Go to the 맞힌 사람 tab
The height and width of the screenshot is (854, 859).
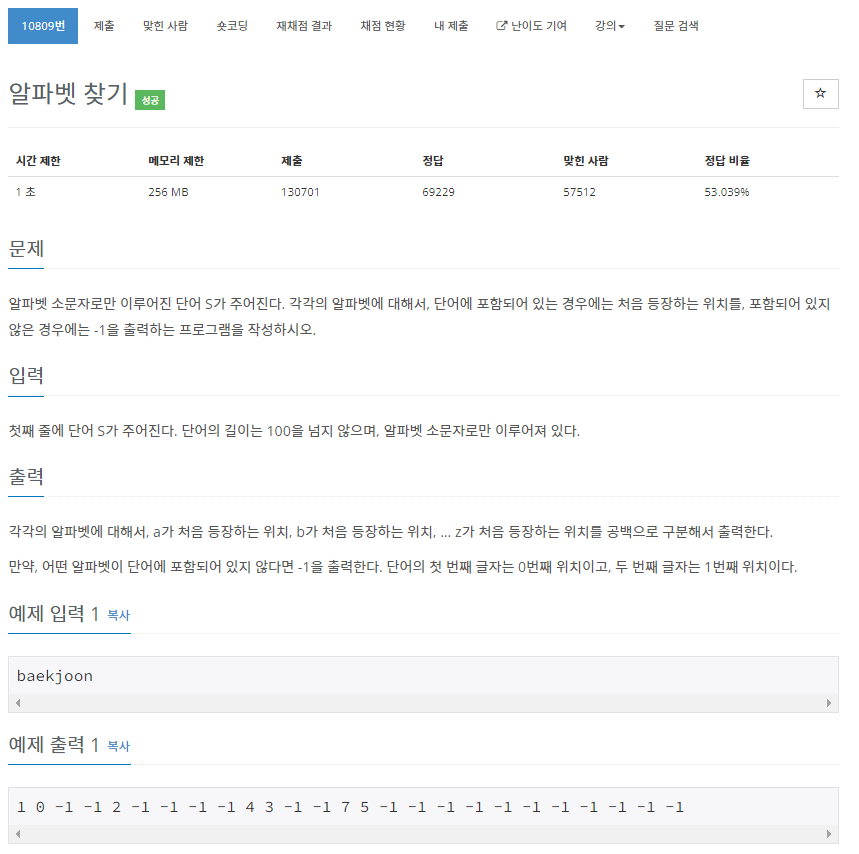(x=165, y=26)
